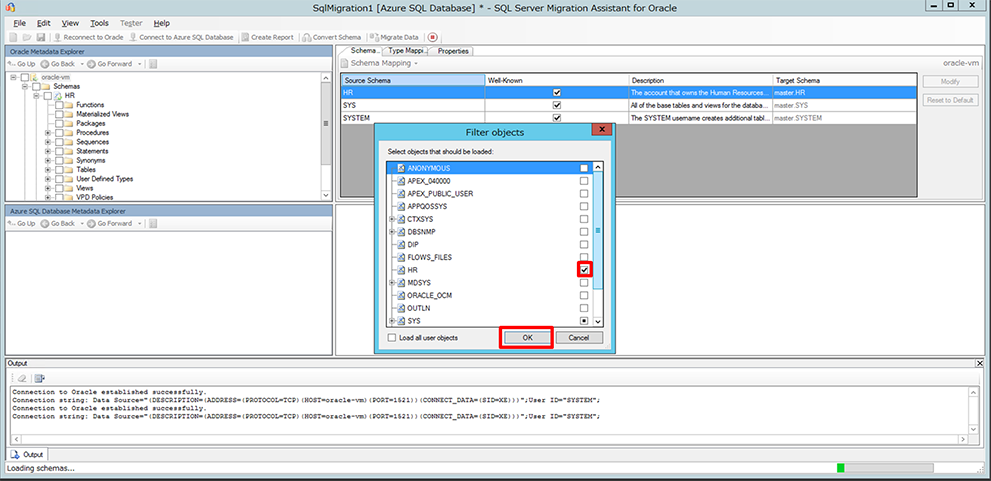The width and height of the screenshot is (991, 481).
Task: Click the CTXSYS schema icon in list
Action: pyautogui.click(x=401, y=219)
